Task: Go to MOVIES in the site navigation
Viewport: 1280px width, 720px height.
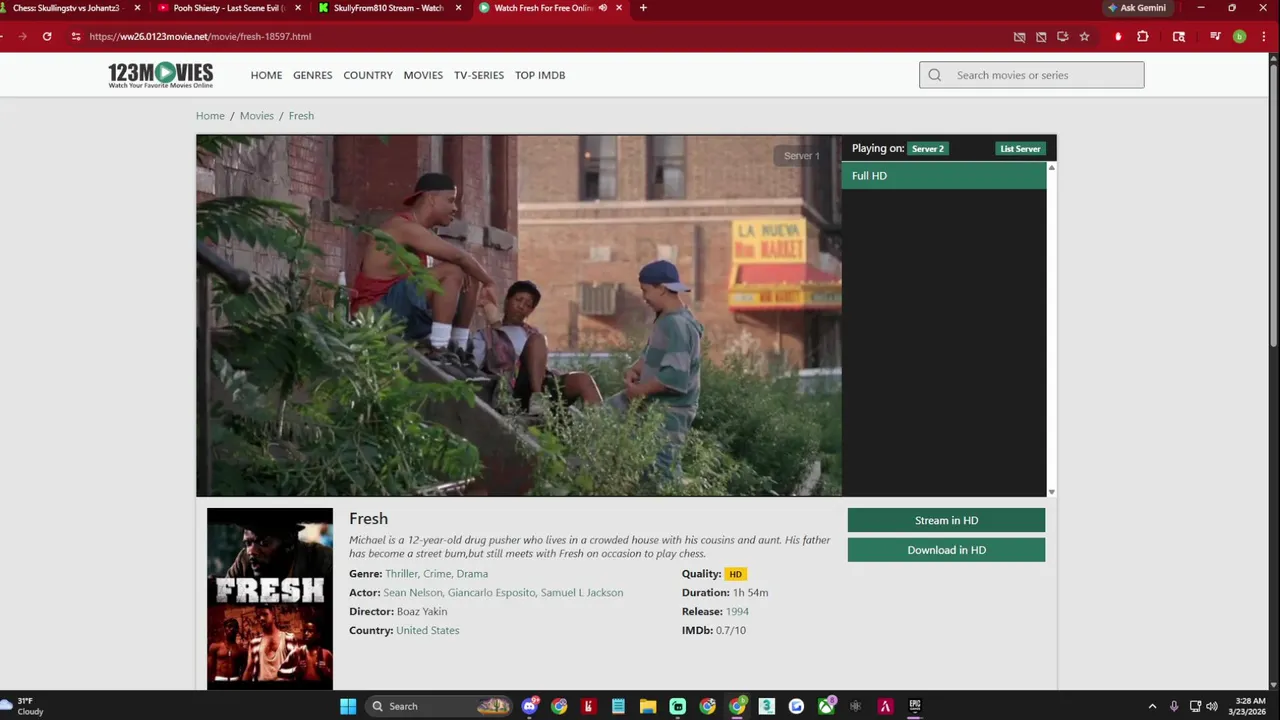Action: point(423,75)
